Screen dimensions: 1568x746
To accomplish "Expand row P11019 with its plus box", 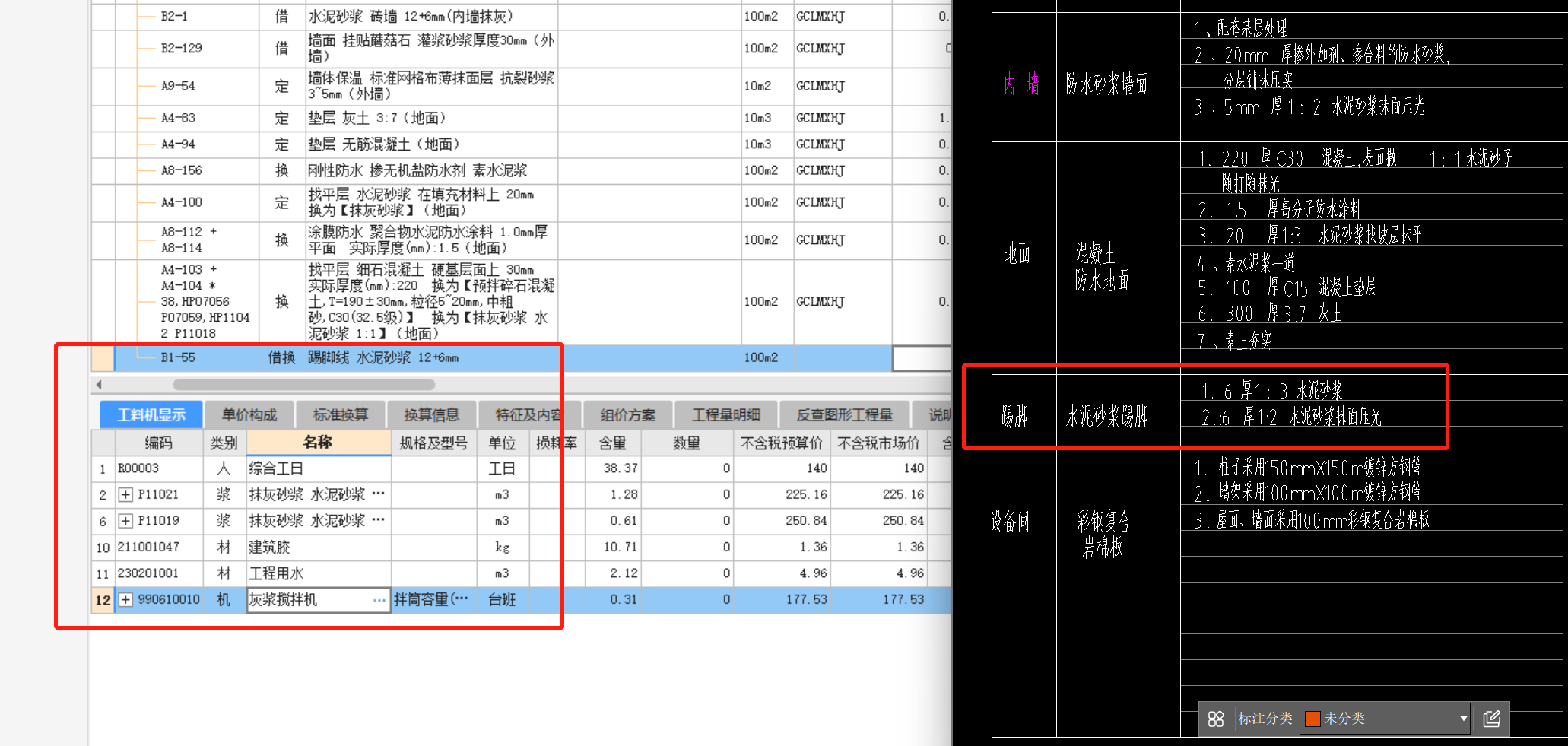I will [x=125, y=521].
